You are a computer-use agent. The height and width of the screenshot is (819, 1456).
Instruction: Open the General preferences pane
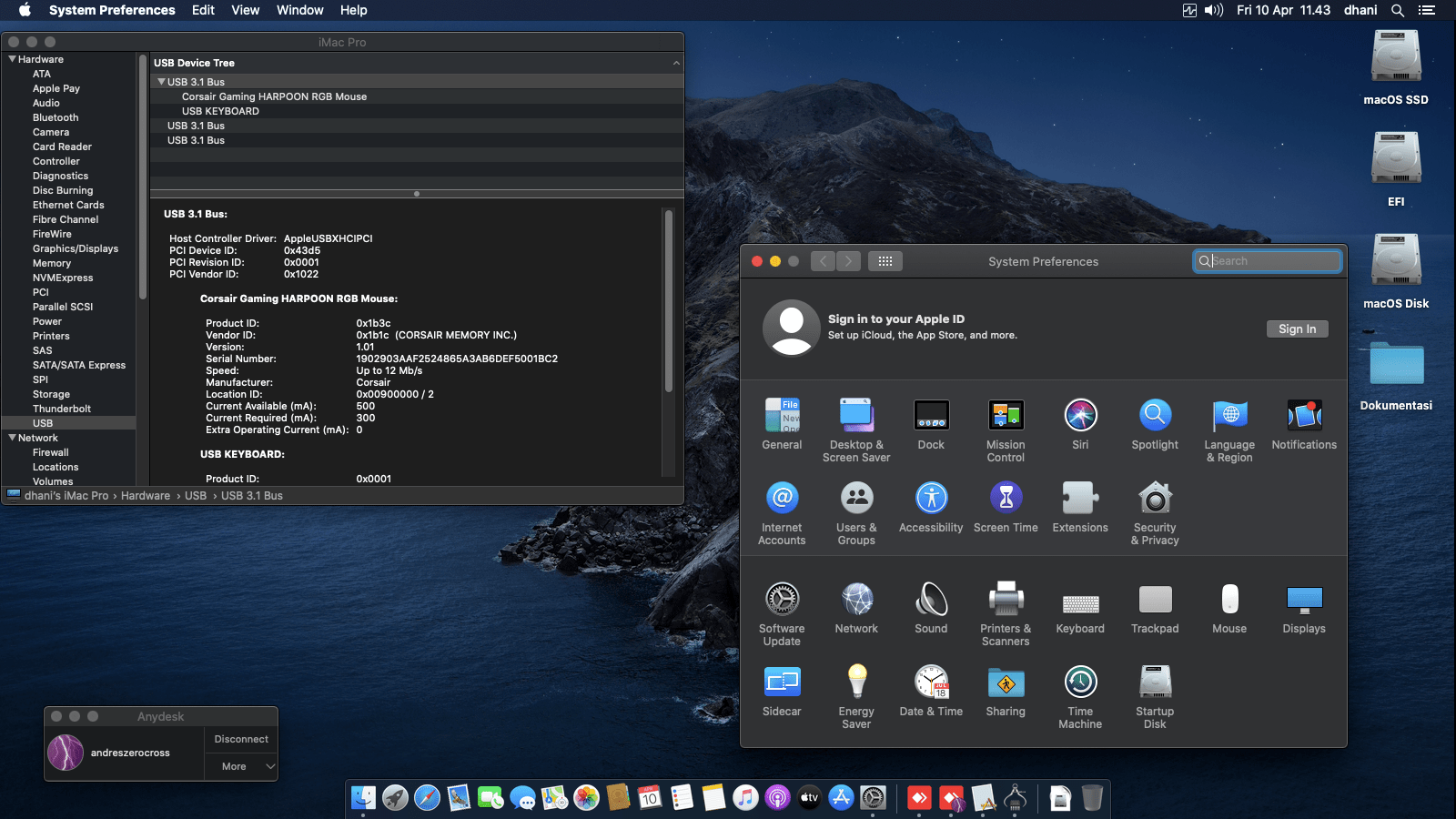tap(782, 424)
